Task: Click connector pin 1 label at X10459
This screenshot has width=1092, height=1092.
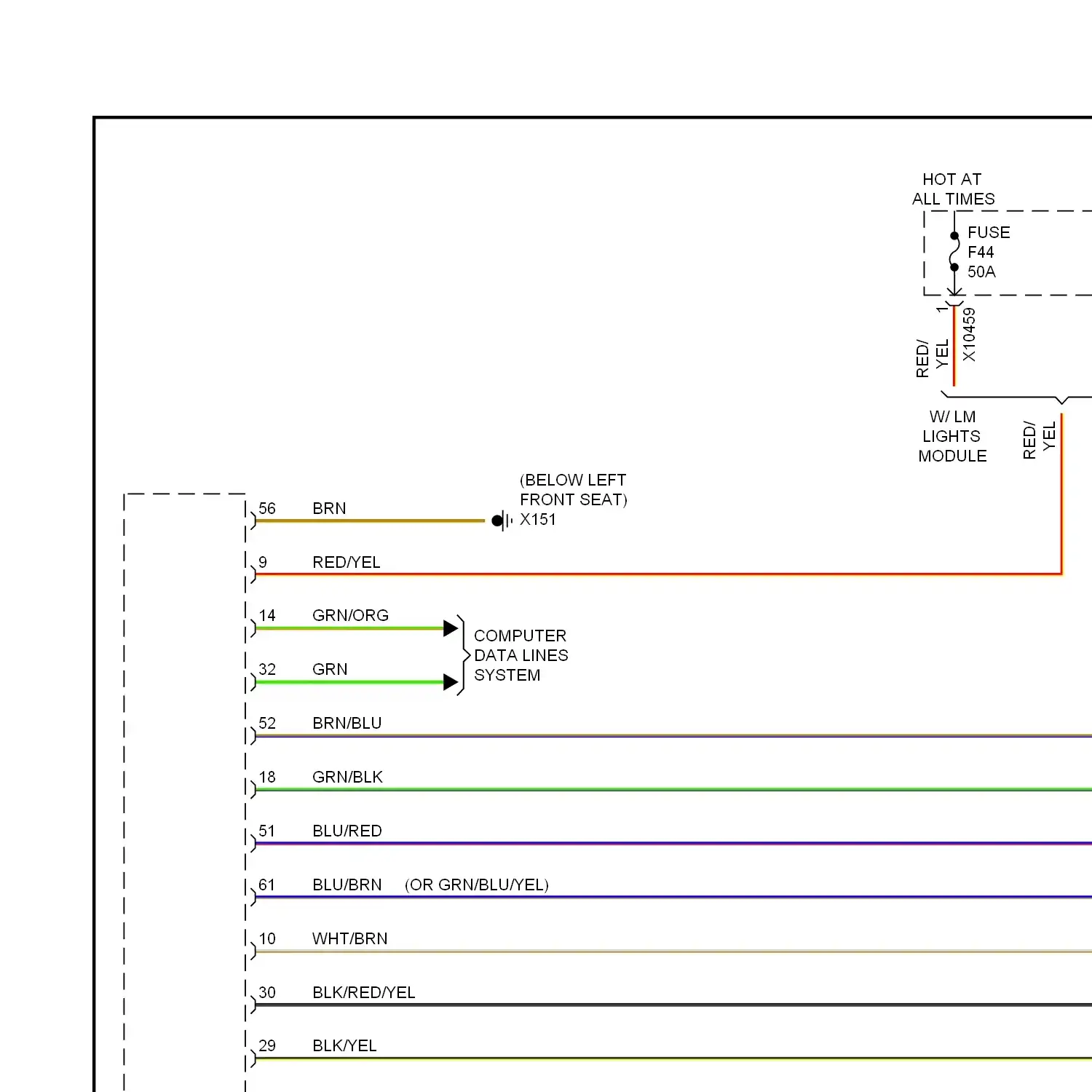Action: tap(943, 309)
